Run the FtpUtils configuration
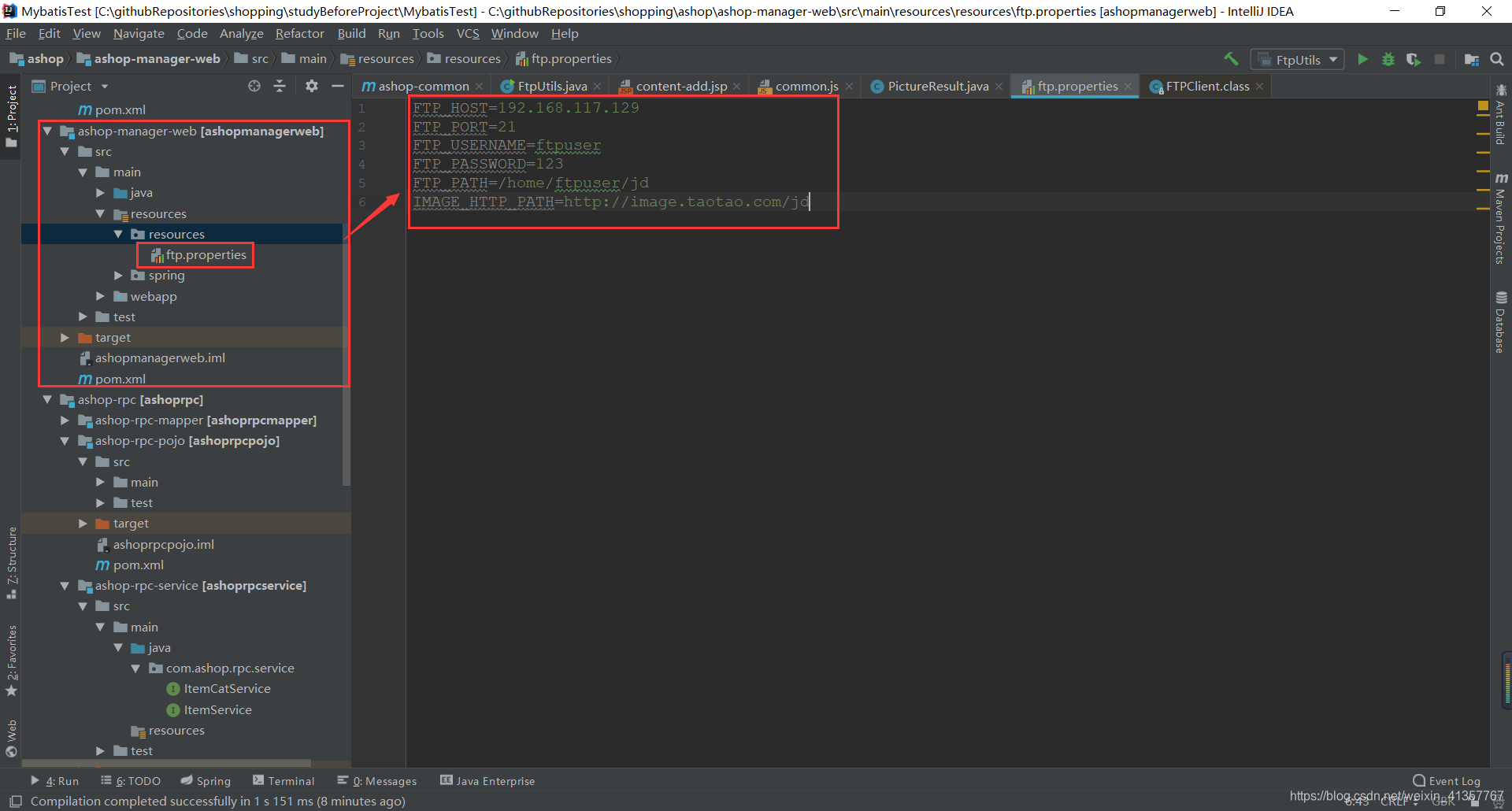Image resolution: width=1512 pixels, height=811 pixels. coord(1362,59)
